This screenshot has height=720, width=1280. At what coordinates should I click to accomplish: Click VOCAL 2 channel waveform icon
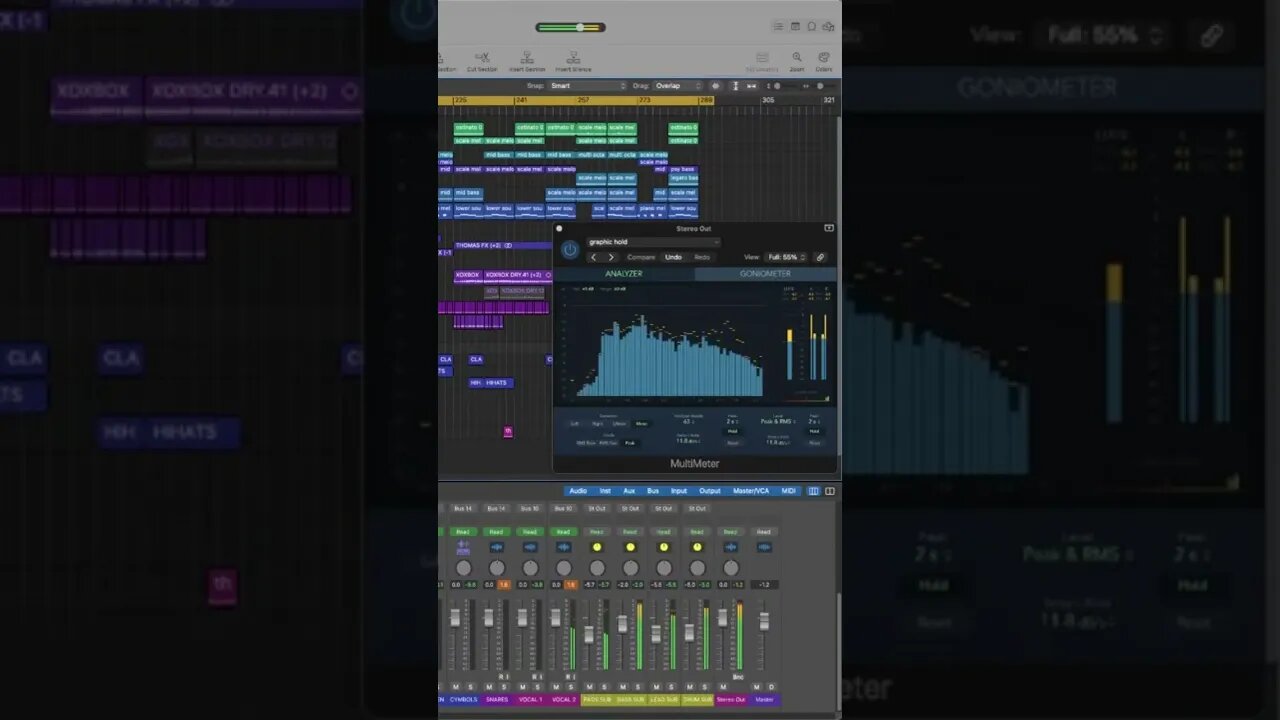click(563, 547)
